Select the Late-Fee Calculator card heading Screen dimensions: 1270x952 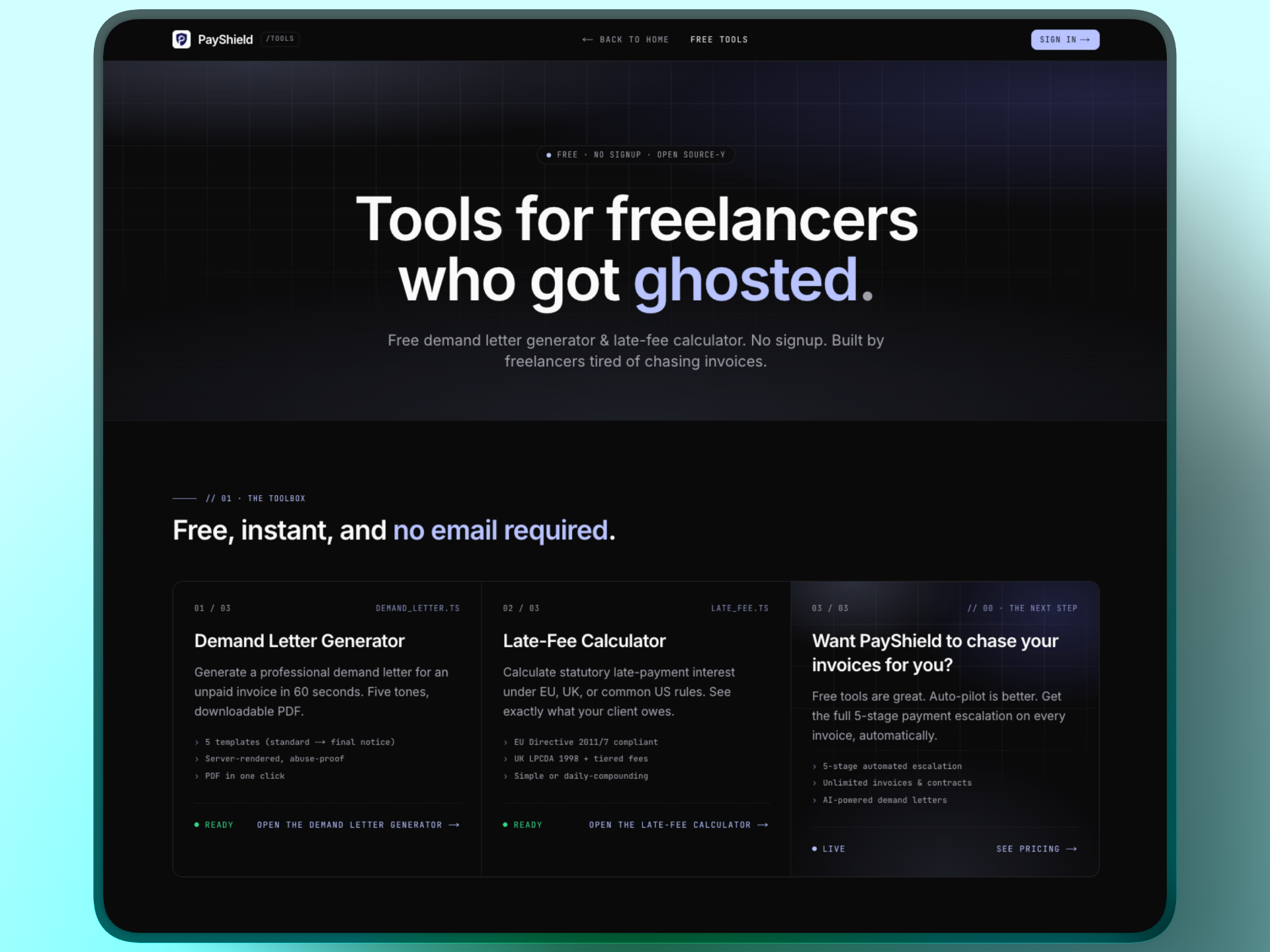[584, 641]
